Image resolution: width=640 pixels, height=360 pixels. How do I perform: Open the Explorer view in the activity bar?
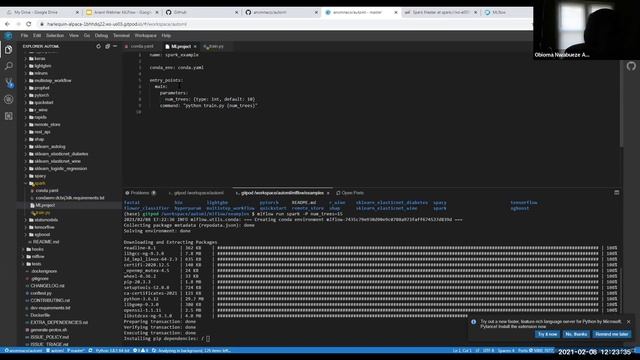tap(9, 50)
